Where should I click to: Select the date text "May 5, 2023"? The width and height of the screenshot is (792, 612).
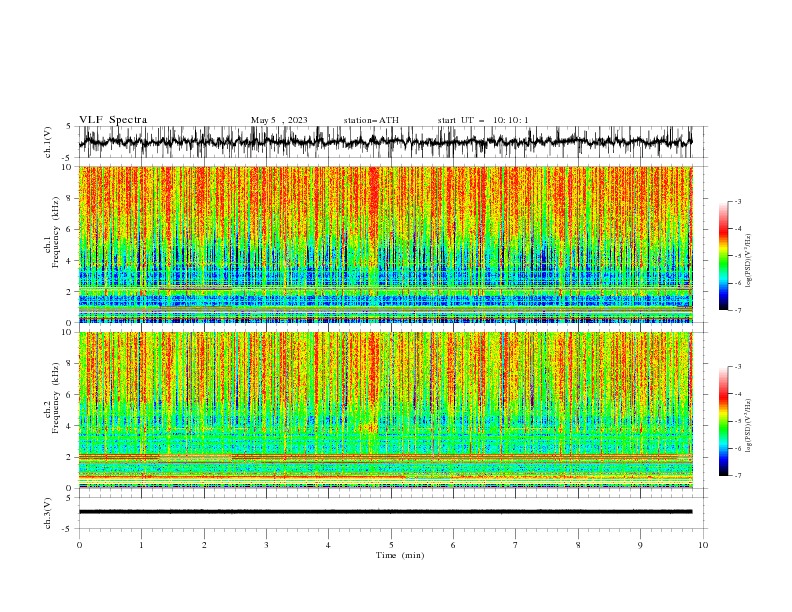pos(279,120)
